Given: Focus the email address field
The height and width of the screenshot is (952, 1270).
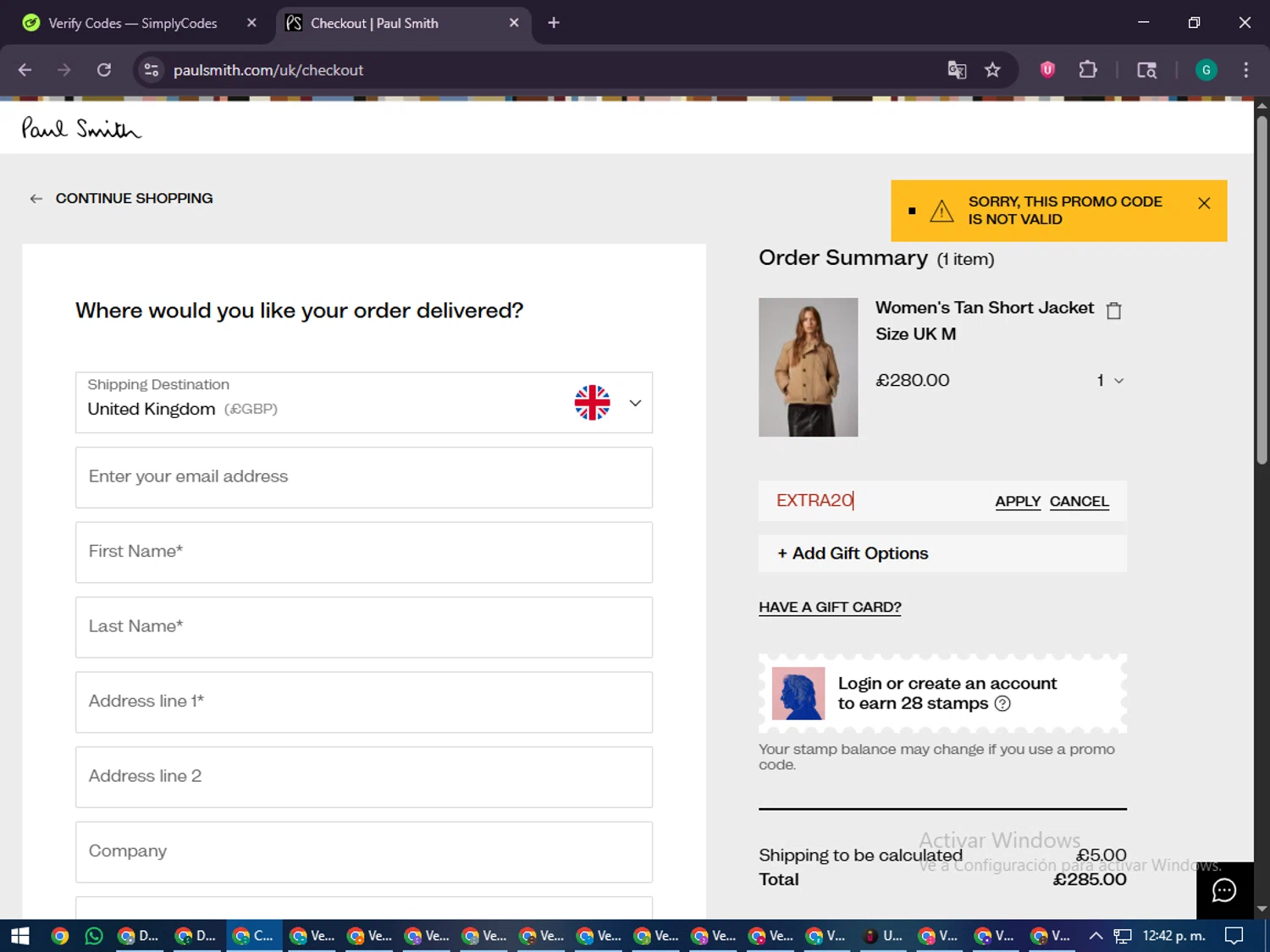Looking at the screenshot, I should pyautogui.click(x=364, y=477).
